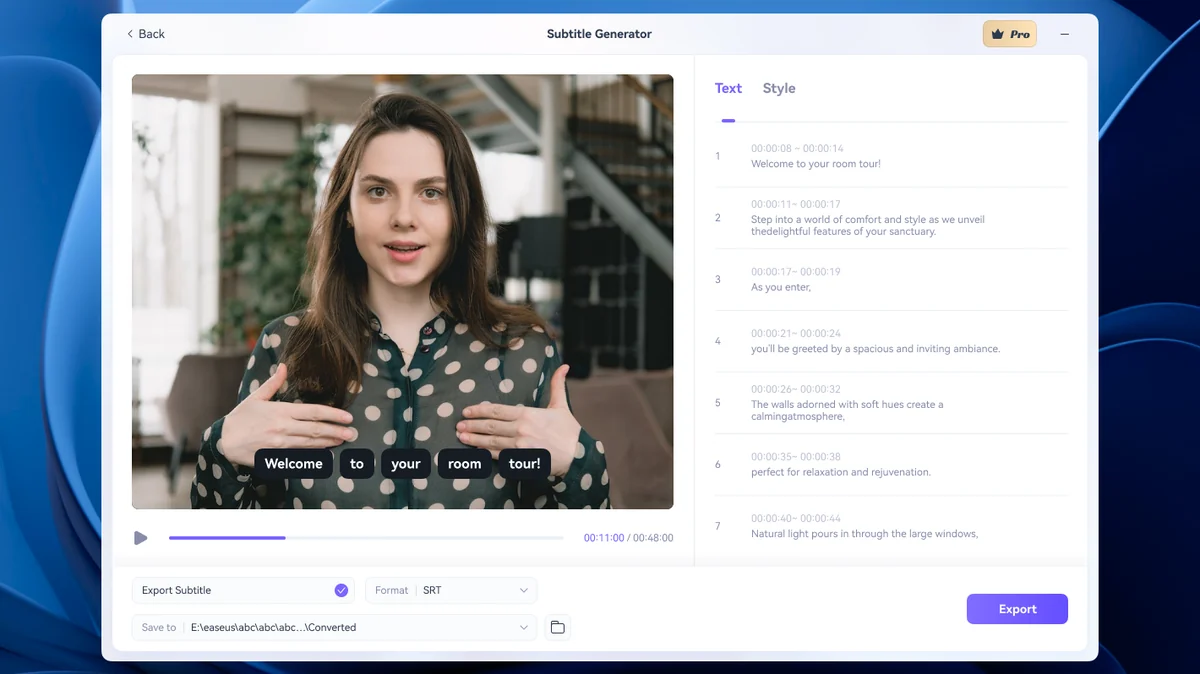This screenshot has width=1200, height=674.
Task: Click the purple Export button
Action: click(1017, 609)
